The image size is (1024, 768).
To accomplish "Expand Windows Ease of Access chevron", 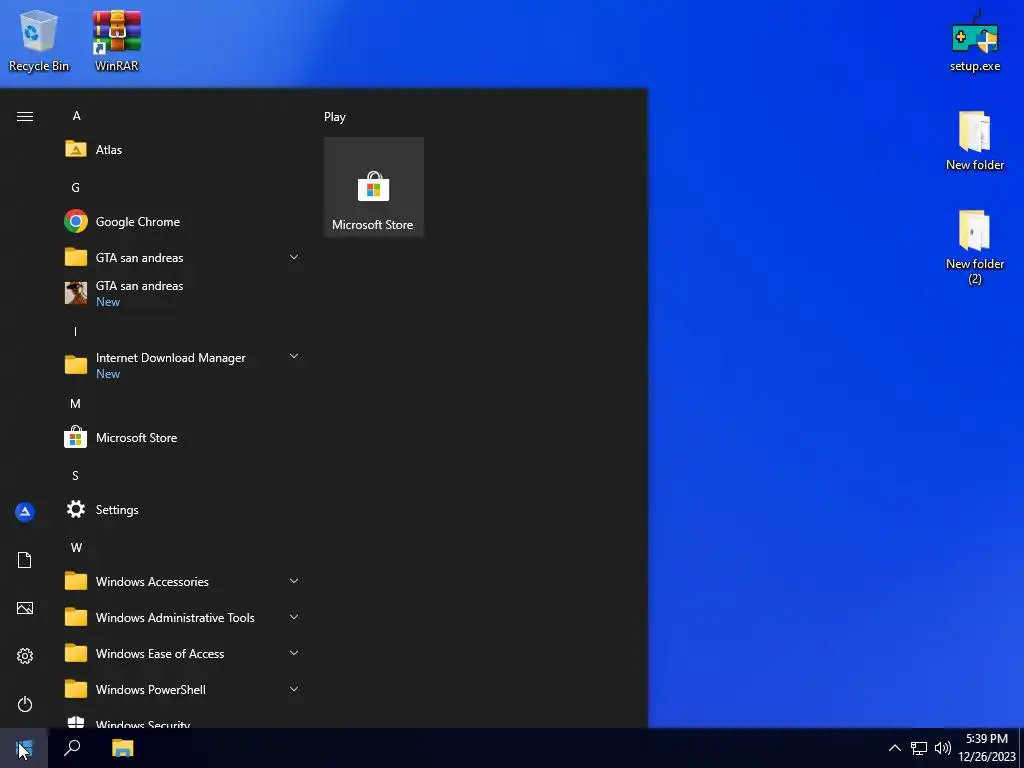I will point(294,653).
